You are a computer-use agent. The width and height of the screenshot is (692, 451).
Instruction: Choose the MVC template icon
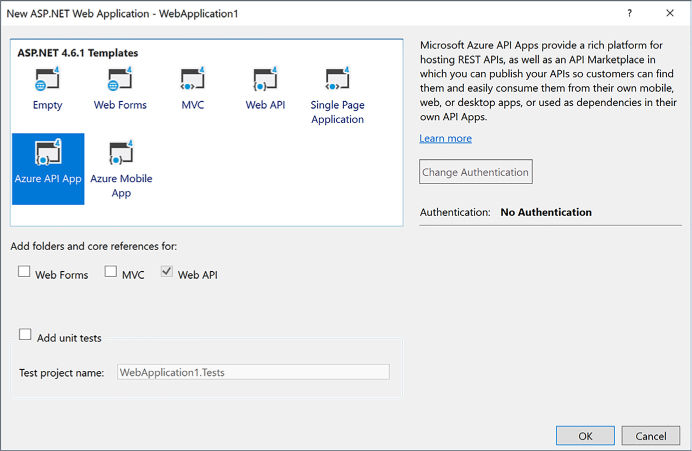pyautogui.click(x=192, y=79)
